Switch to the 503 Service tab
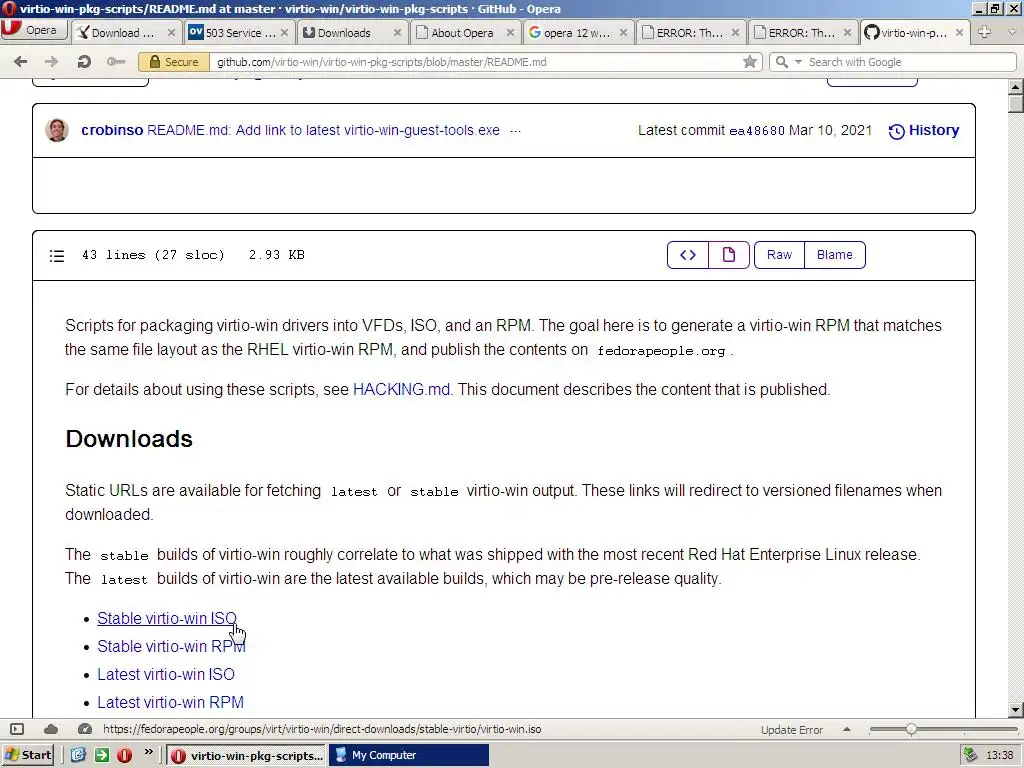1024x768 pixels. (x=233, y=33)
